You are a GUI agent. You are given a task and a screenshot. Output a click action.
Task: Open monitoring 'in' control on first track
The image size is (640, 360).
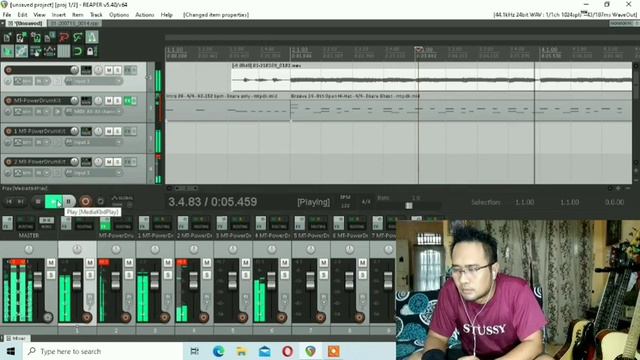42,81
